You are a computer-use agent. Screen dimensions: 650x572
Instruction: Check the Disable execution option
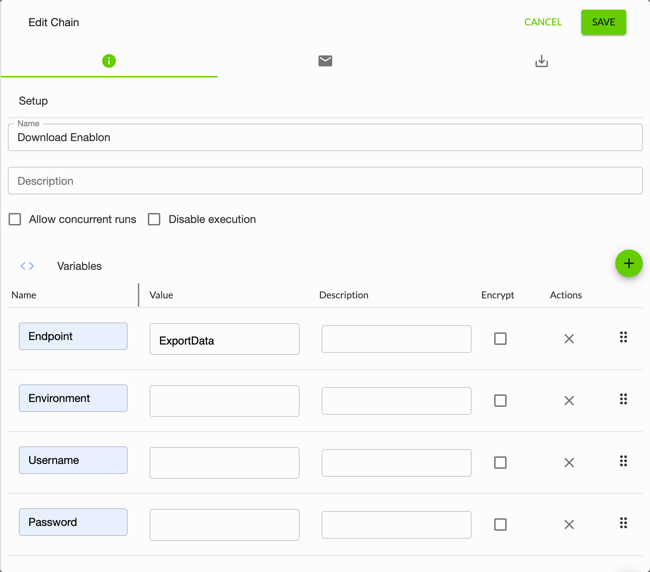click(154, 219)
